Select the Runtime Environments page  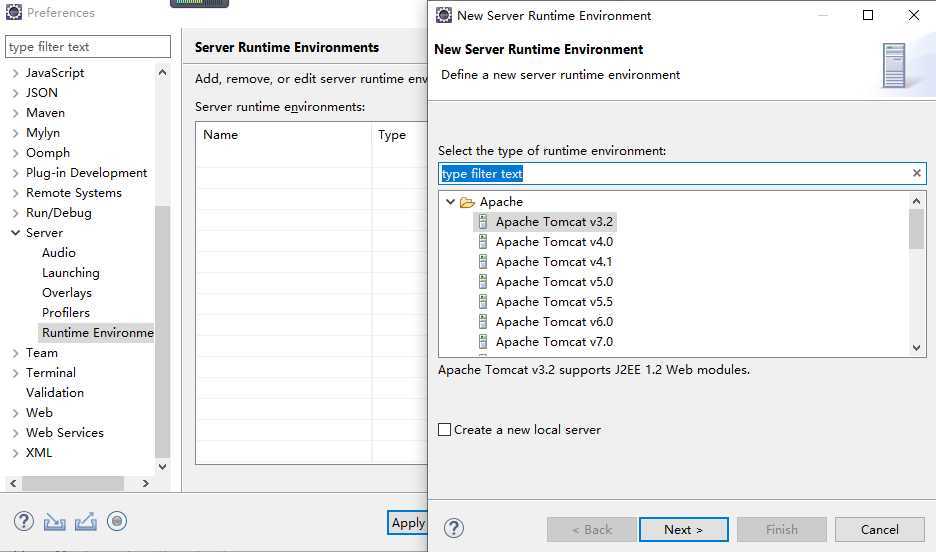click(97, 332)
